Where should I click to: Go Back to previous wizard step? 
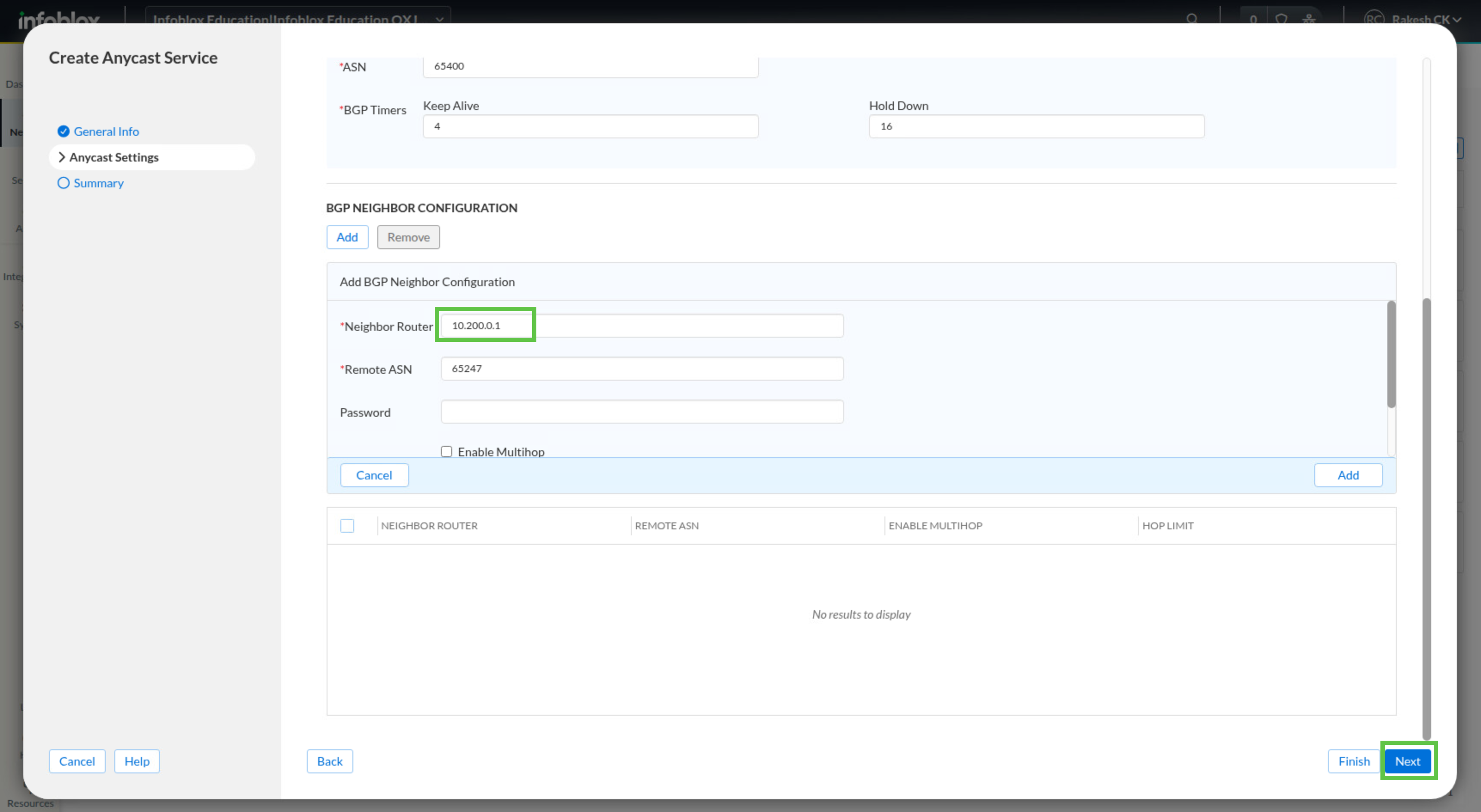(330, 761)
